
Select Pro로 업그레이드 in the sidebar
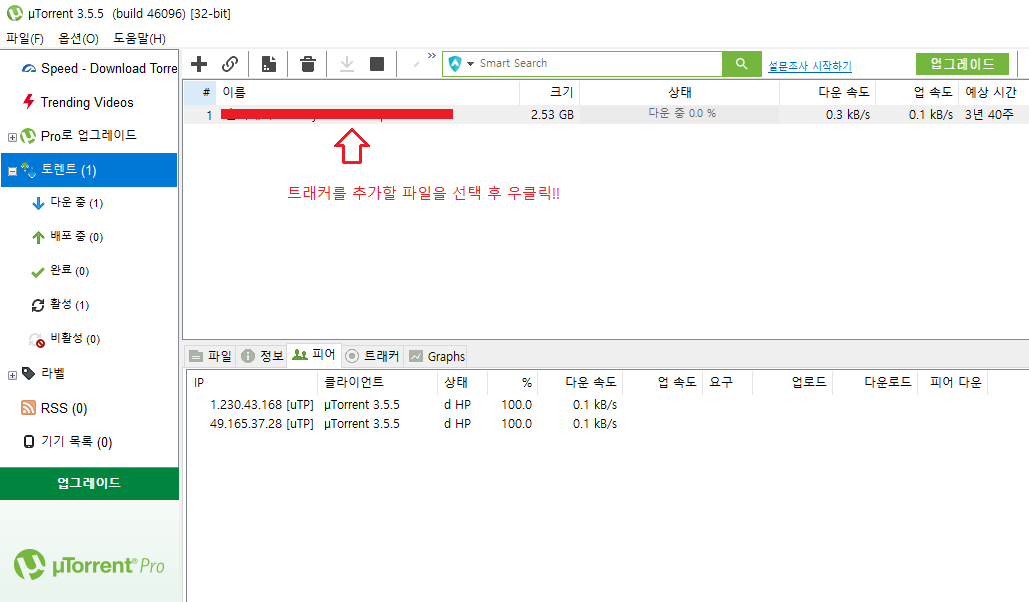(x=79, y=136)
